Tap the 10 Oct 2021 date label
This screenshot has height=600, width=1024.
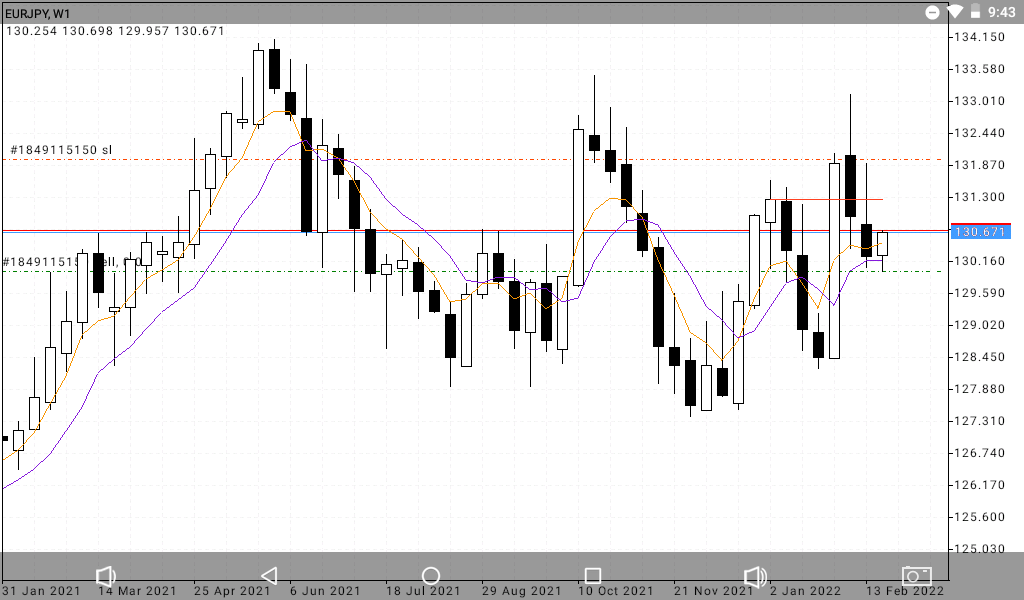click(x=615, y=591)
